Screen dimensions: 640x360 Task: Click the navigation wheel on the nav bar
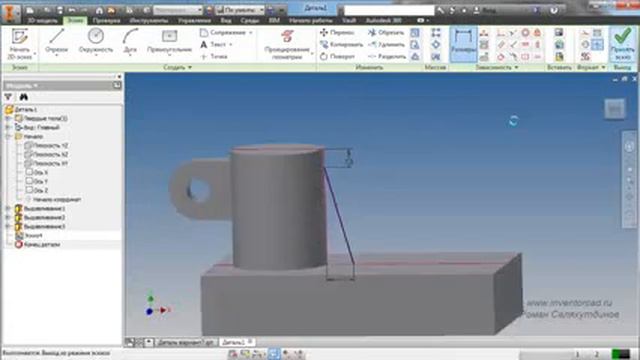tap(629, 147)
